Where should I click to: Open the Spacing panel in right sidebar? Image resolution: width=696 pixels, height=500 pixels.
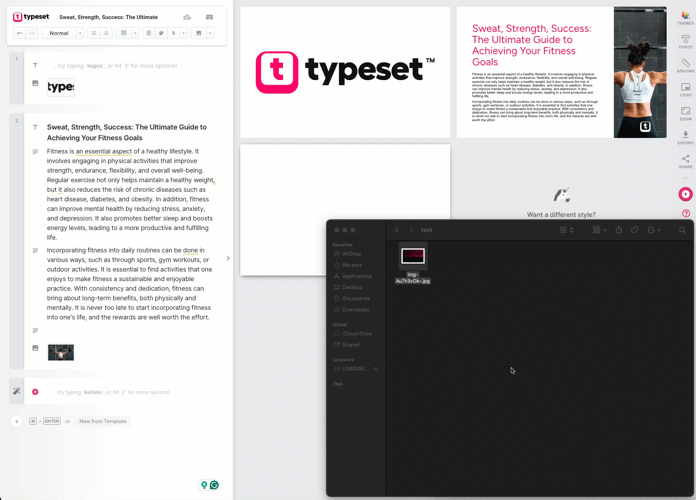click(685, 66)
